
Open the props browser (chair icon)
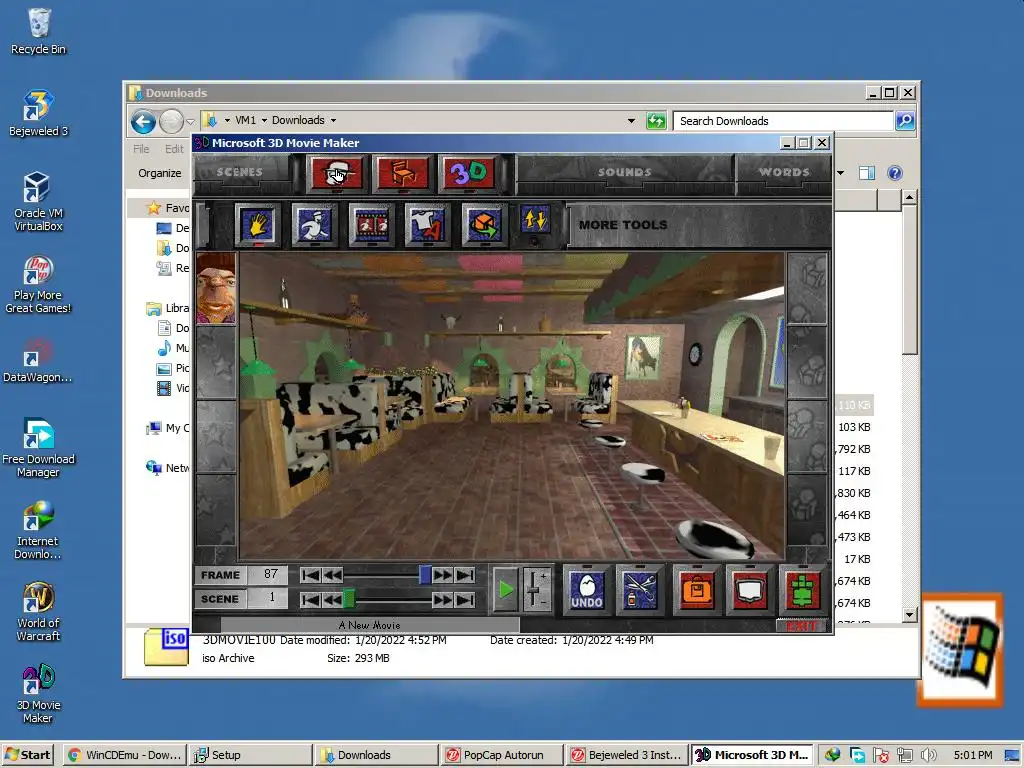point(403,173)
